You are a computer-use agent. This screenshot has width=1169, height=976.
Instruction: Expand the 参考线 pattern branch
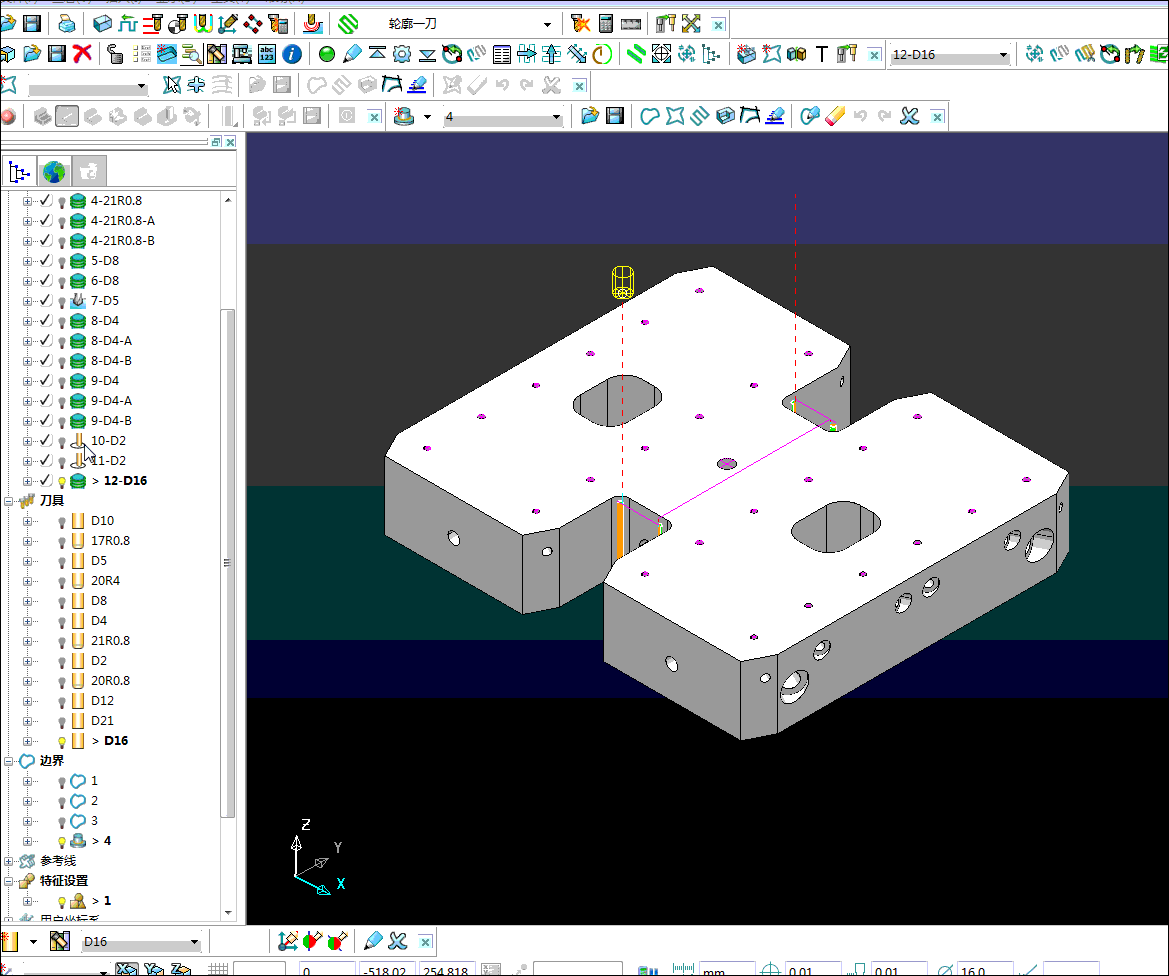(x=8, y=861)
